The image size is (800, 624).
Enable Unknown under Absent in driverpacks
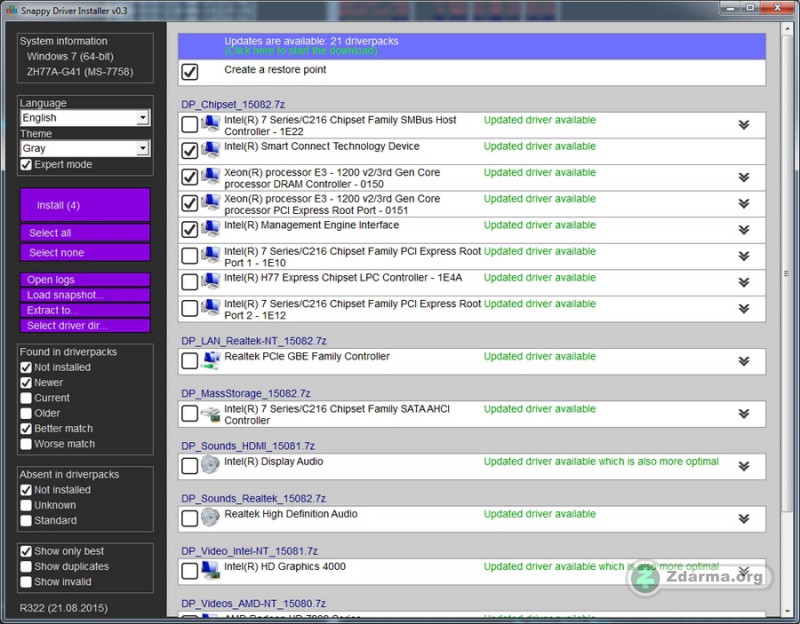(26, 505)
